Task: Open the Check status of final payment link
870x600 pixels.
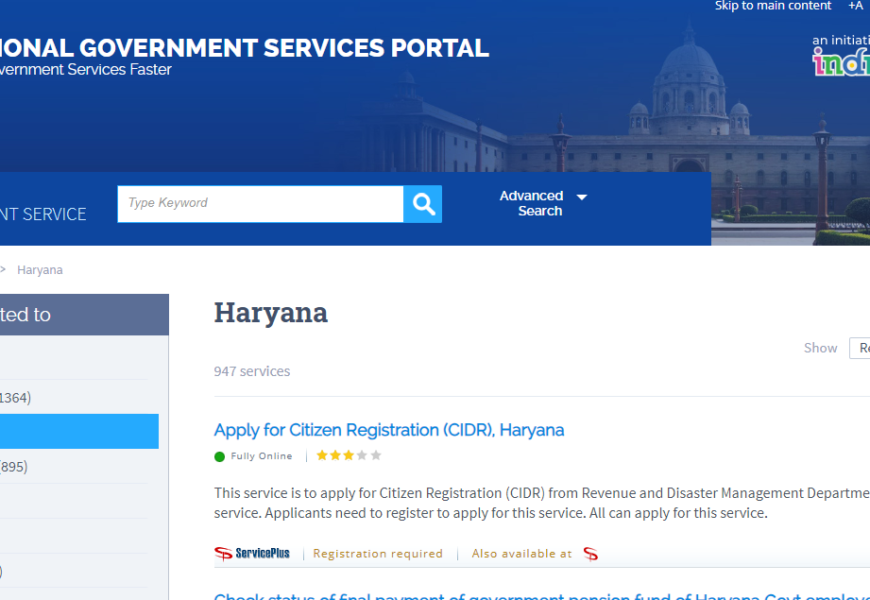Action: [540, 596]
